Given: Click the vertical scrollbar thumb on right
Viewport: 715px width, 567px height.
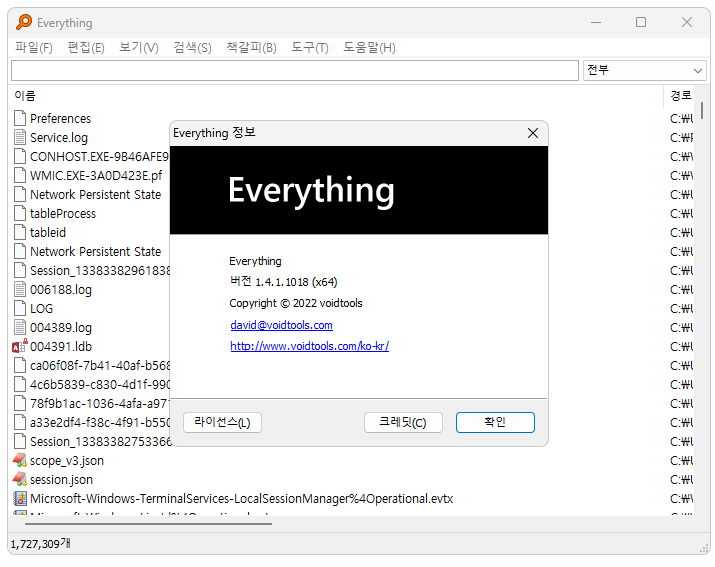Looking at the screenshot, I should tap(702, 110).
